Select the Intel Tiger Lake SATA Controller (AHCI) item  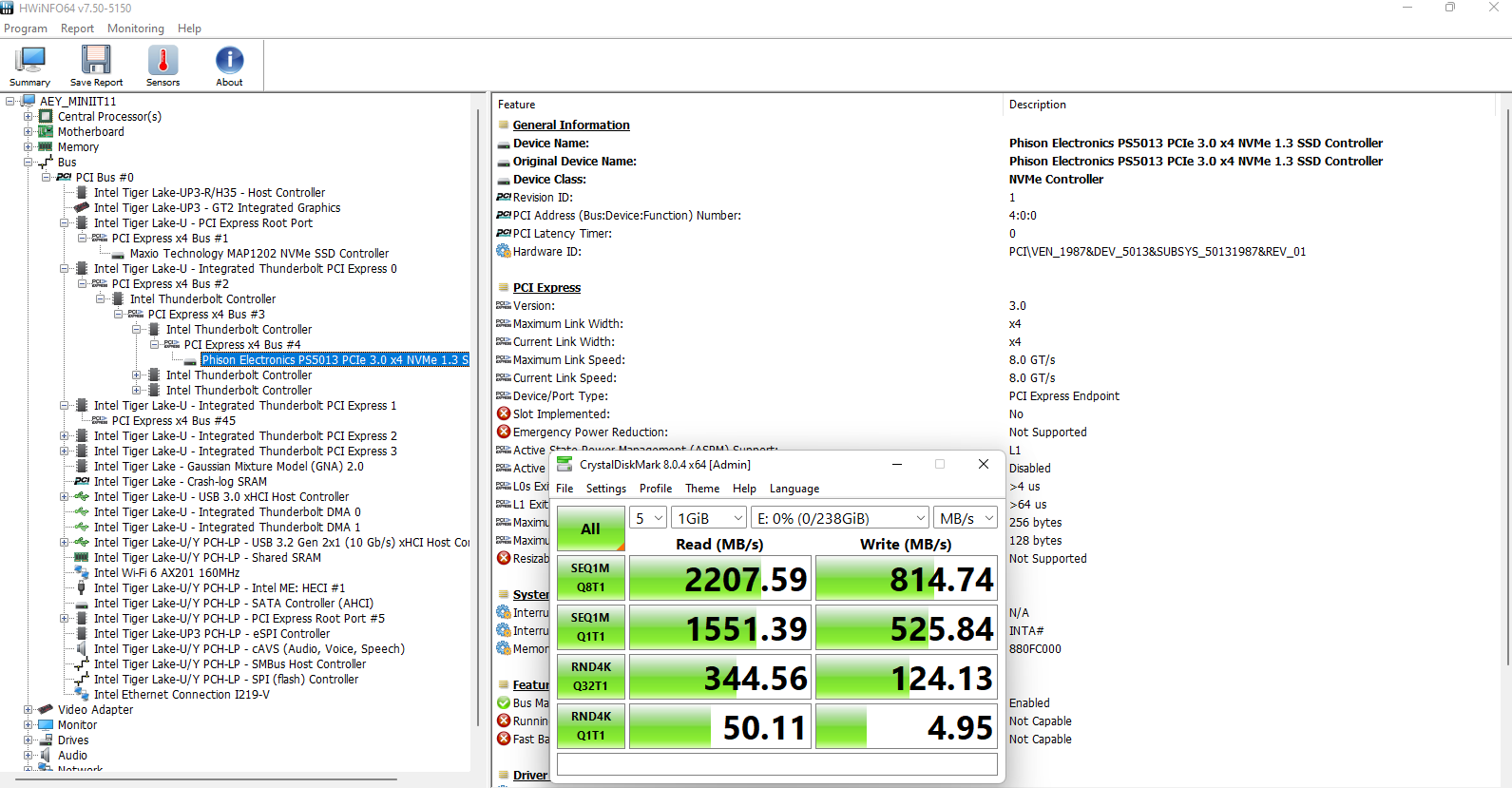(234, 604)
